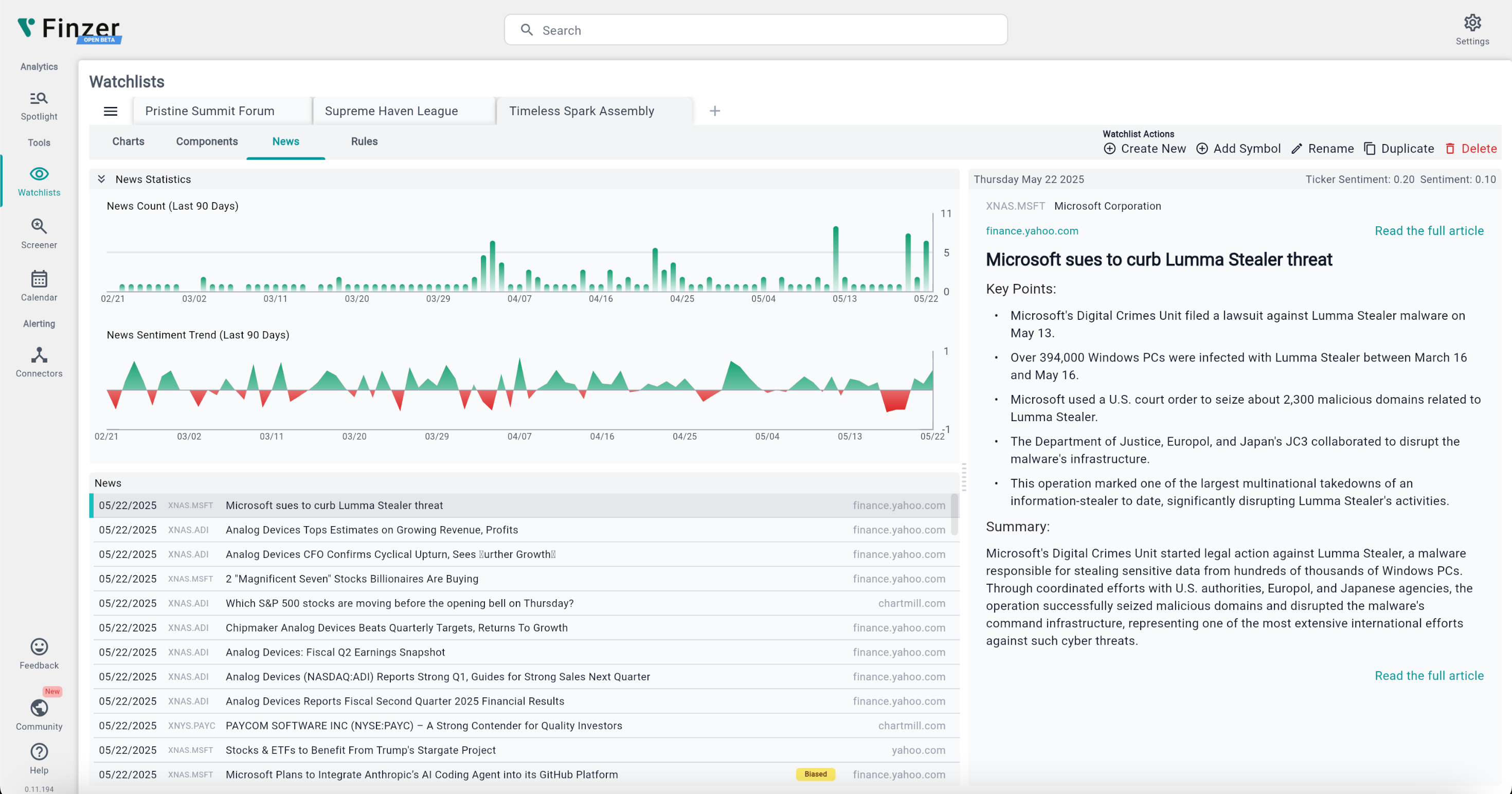This screenshot has height=794, width=1512.
Task: Click XNYS.PAYC ticker in news list
Action: (x=191, y=726)
